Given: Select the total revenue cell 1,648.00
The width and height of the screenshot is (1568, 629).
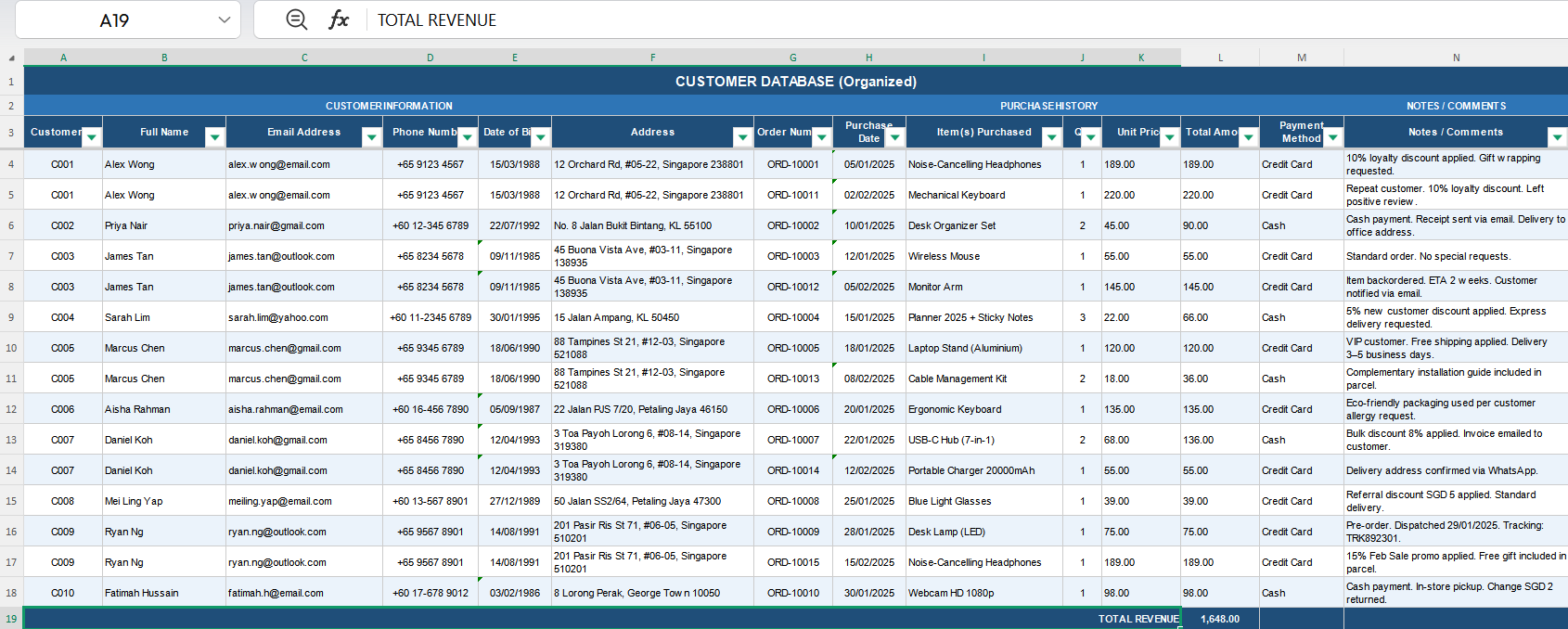Looking at the screenshot, I should coord(1220,619).
